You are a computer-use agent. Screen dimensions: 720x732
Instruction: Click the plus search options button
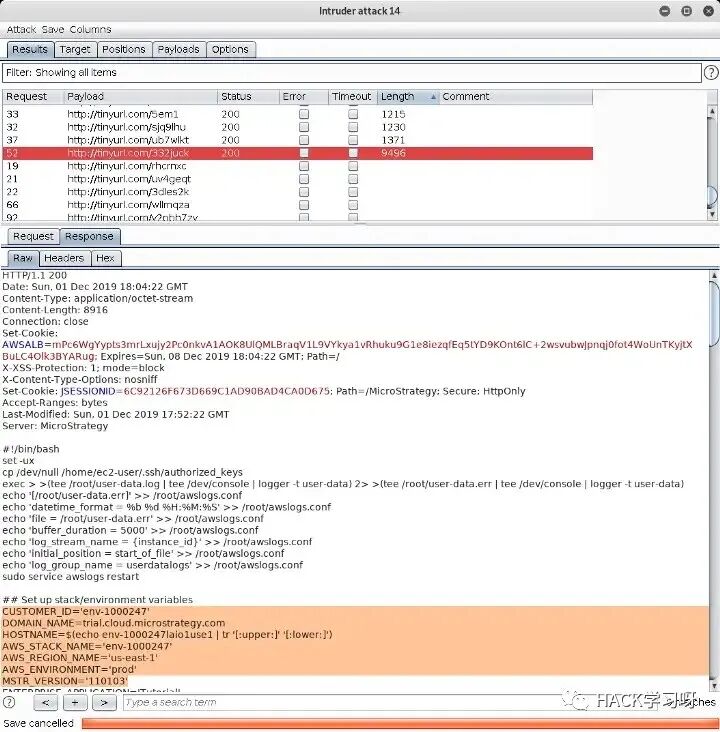[75, 702]
